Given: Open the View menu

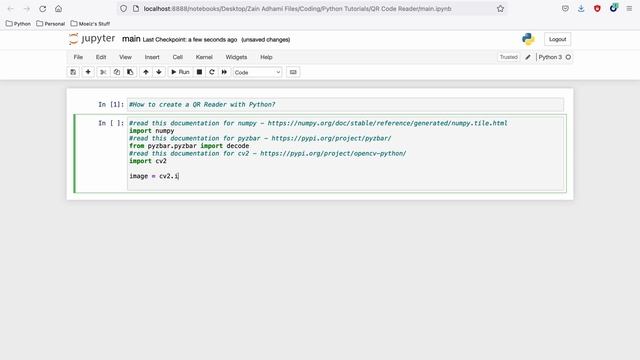Looking at the screenshot, I should pyautogui.click(x=125, y=57).
